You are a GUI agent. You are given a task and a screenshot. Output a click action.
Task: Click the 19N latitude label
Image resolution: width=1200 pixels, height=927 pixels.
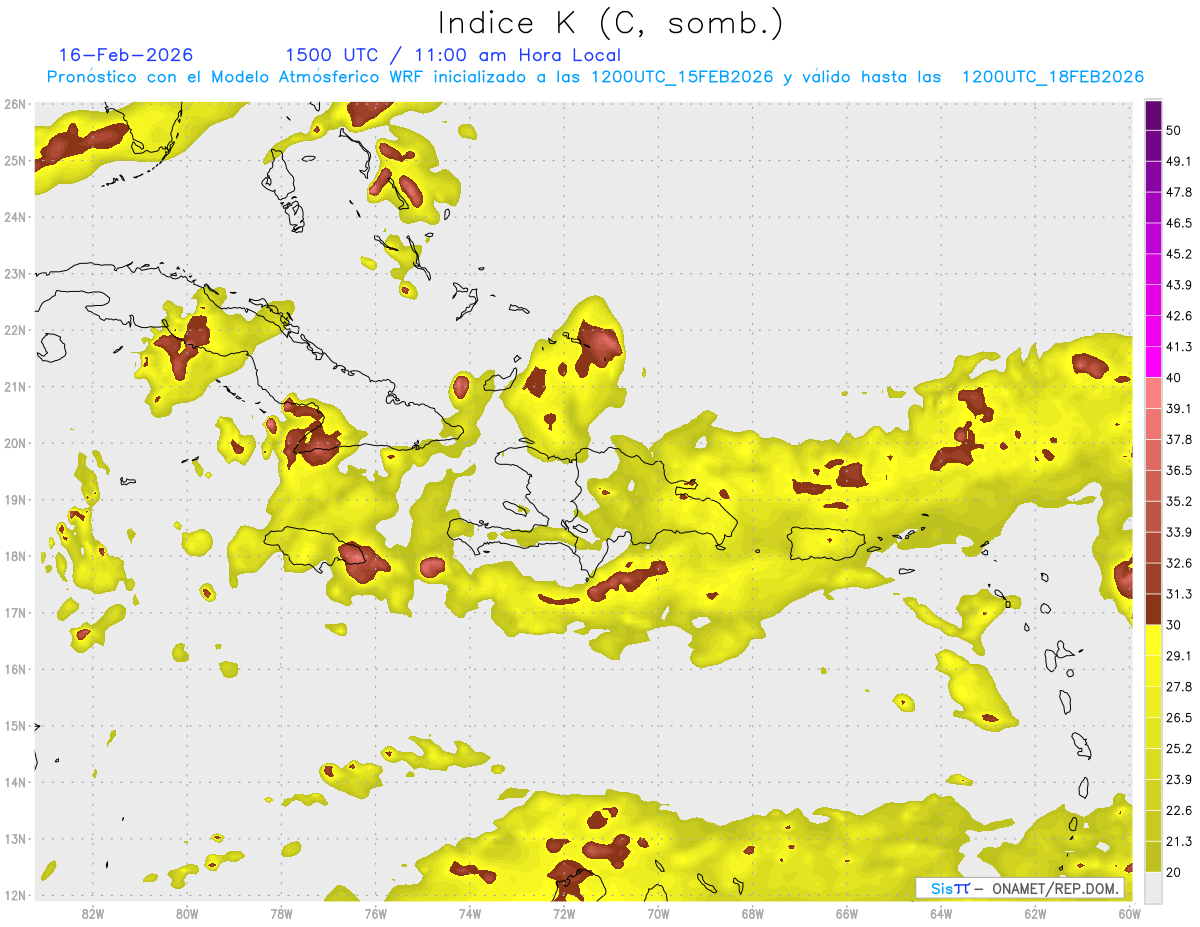click(x=15, y=499)
